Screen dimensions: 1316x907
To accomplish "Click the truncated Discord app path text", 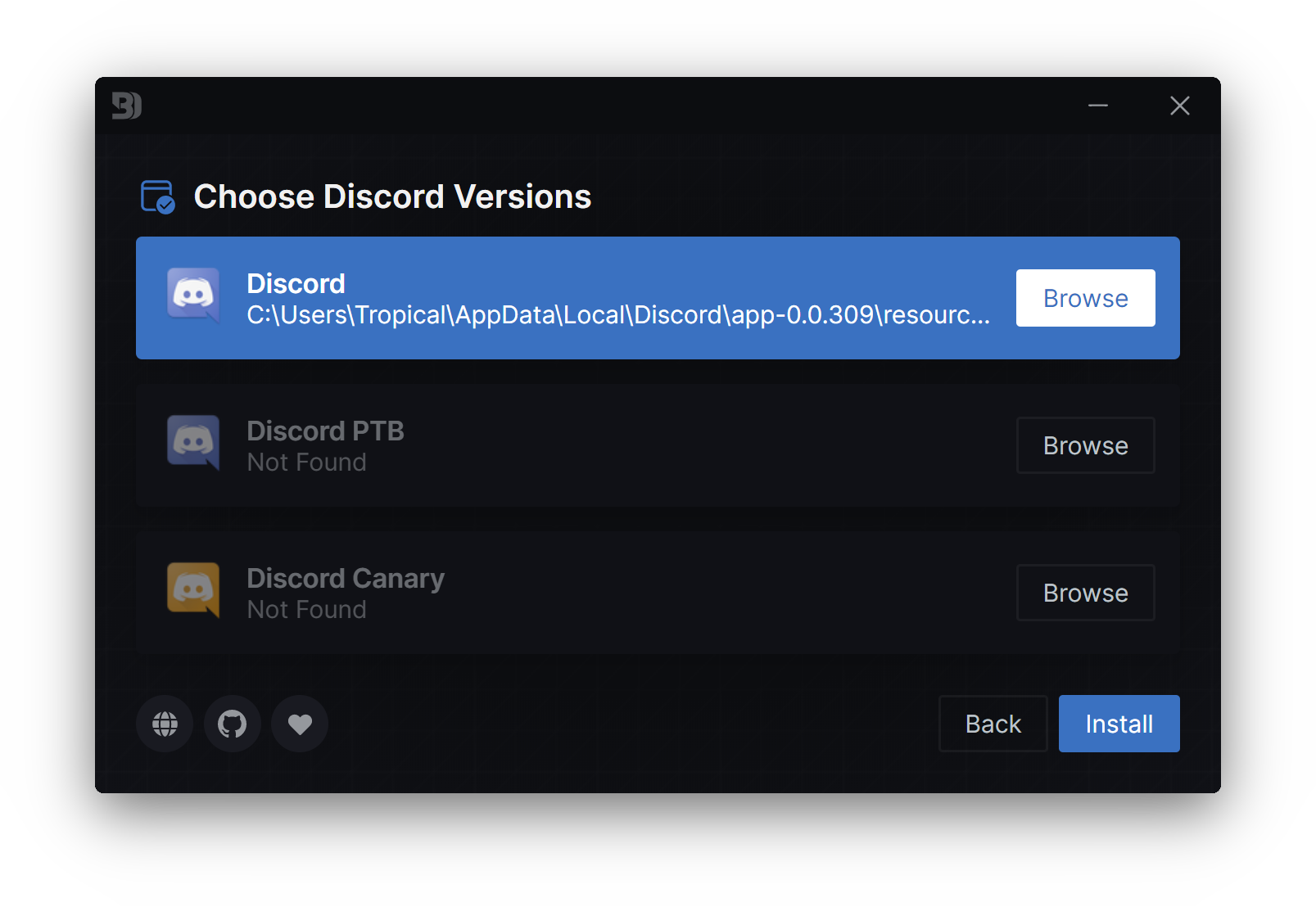I will [x=618, y=315].
